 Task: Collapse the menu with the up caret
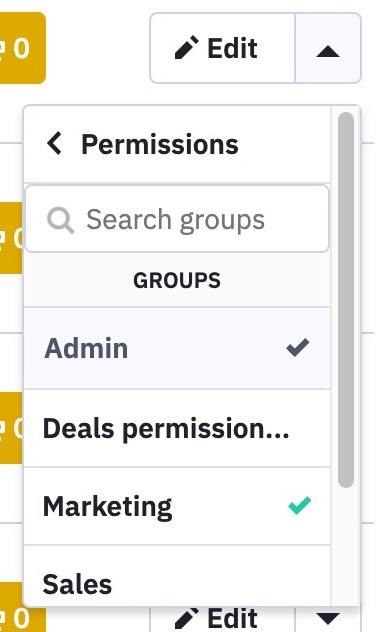pyautogui.click(x=328, y=48)
